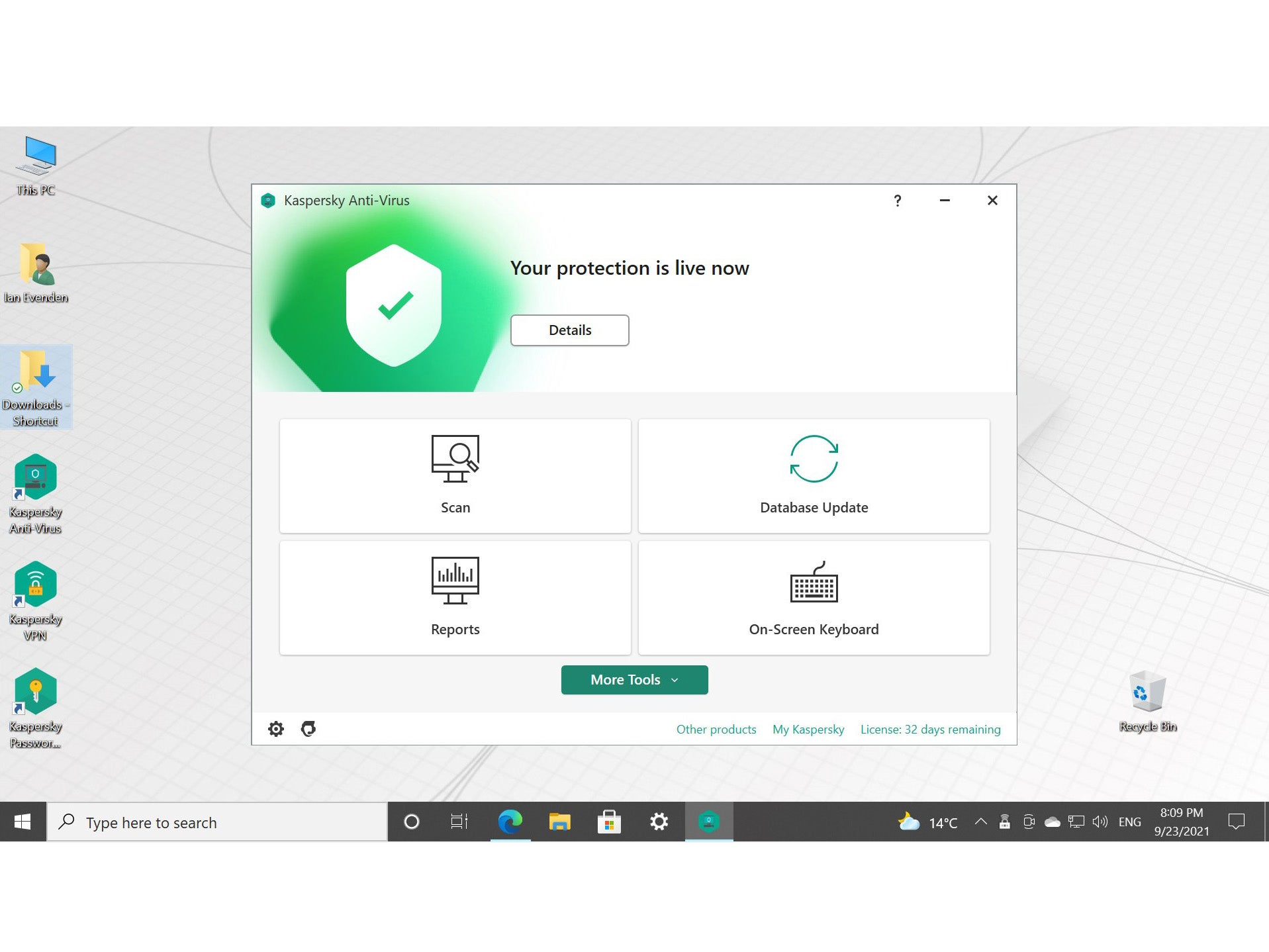The height and width of the screenshot is (952, 1269).
Task: Open Windows Settings from taskbar
Action: 659,822
